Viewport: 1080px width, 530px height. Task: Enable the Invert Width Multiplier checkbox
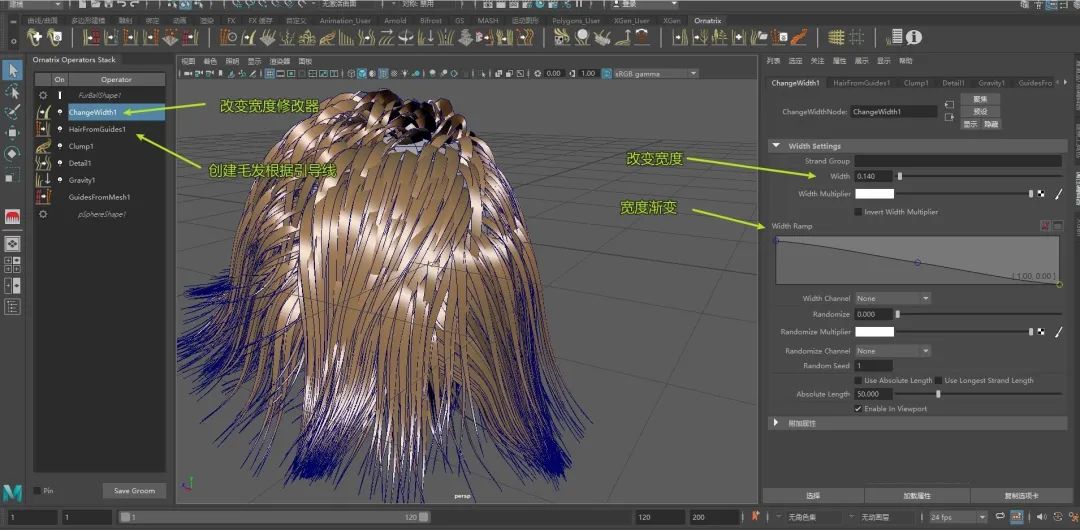click(x=858, y=212)
